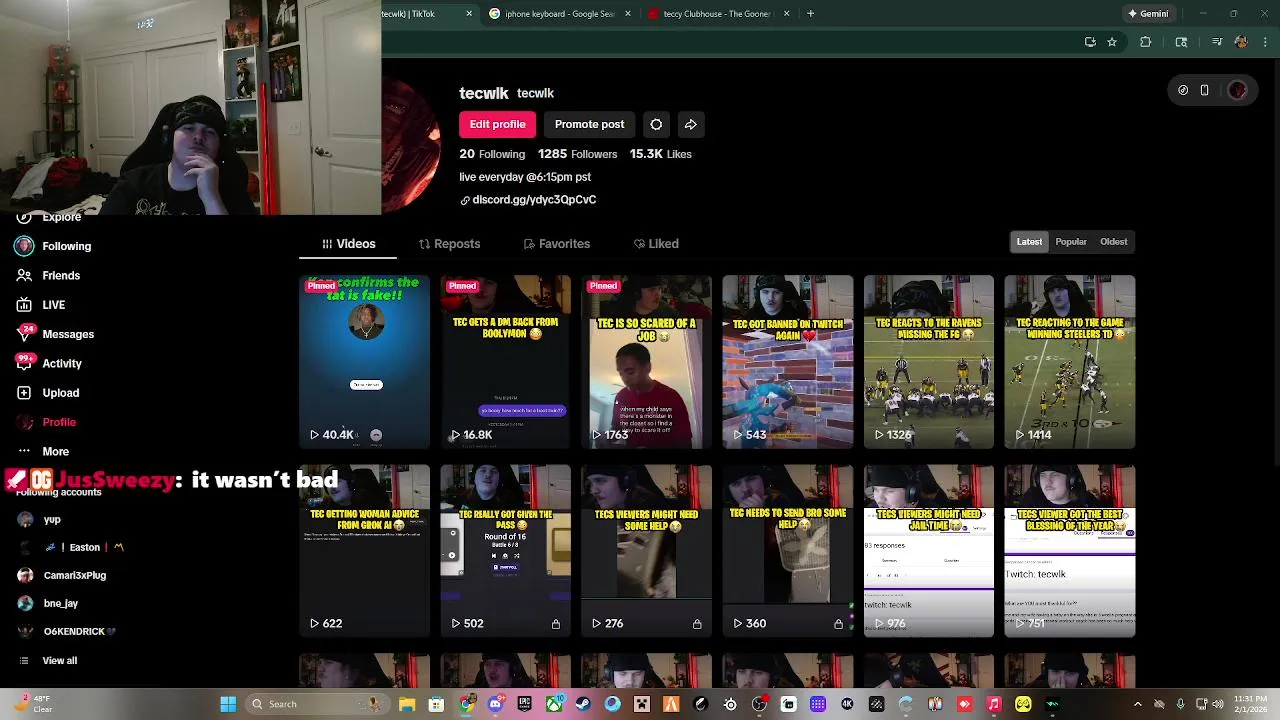Open Discord from the taskbar
Screen dimensions: 1280x720
(495, 704)
